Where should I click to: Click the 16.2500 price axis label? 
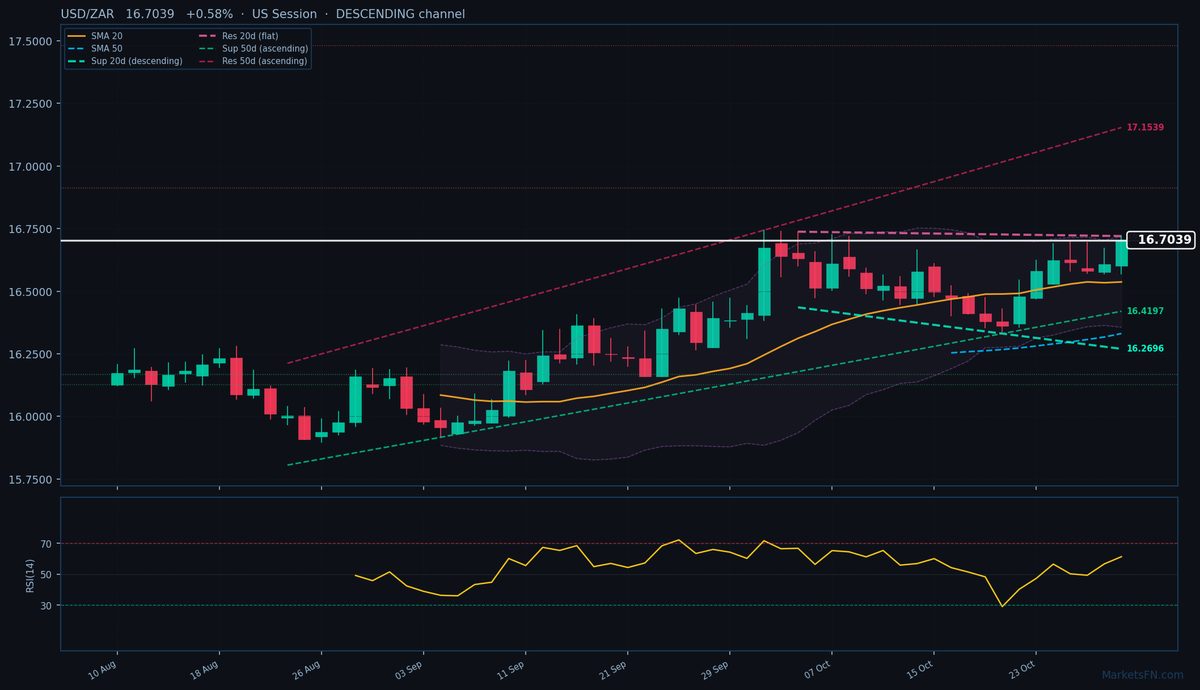30,354
